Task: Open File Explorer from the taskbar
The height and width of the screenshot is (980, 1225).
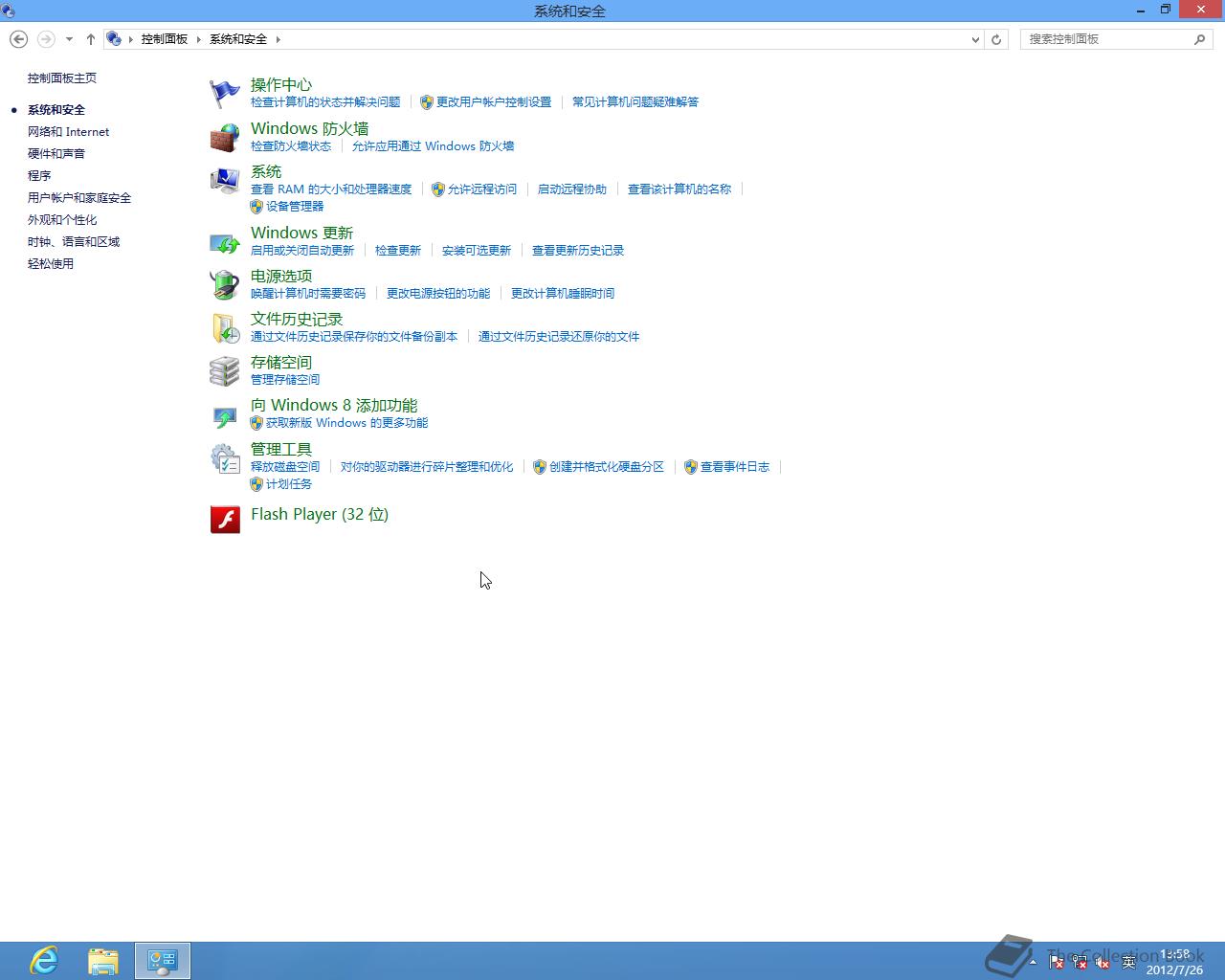Action: pos(103,961)
